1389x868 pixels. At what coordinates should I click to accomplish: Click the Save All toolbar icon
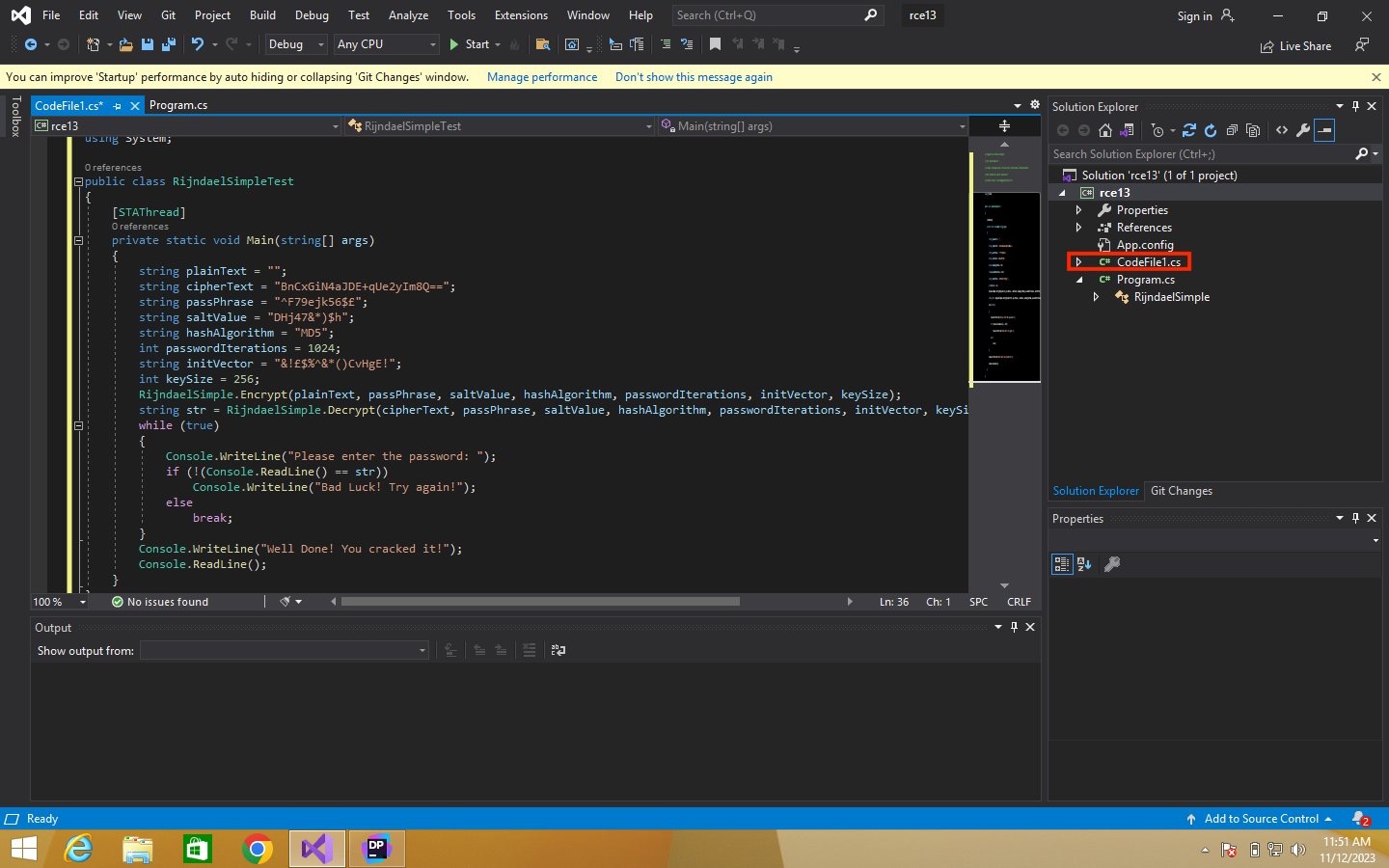coord(169,44)
